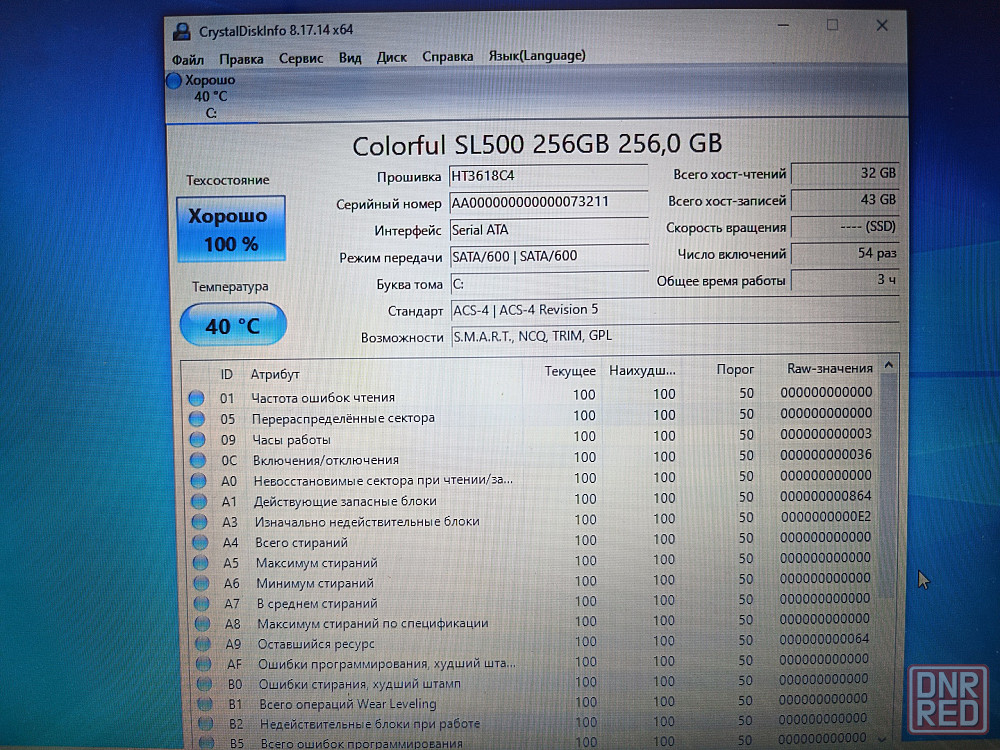Open the Справка menu

pyautogui.click(x=448, y=56)
